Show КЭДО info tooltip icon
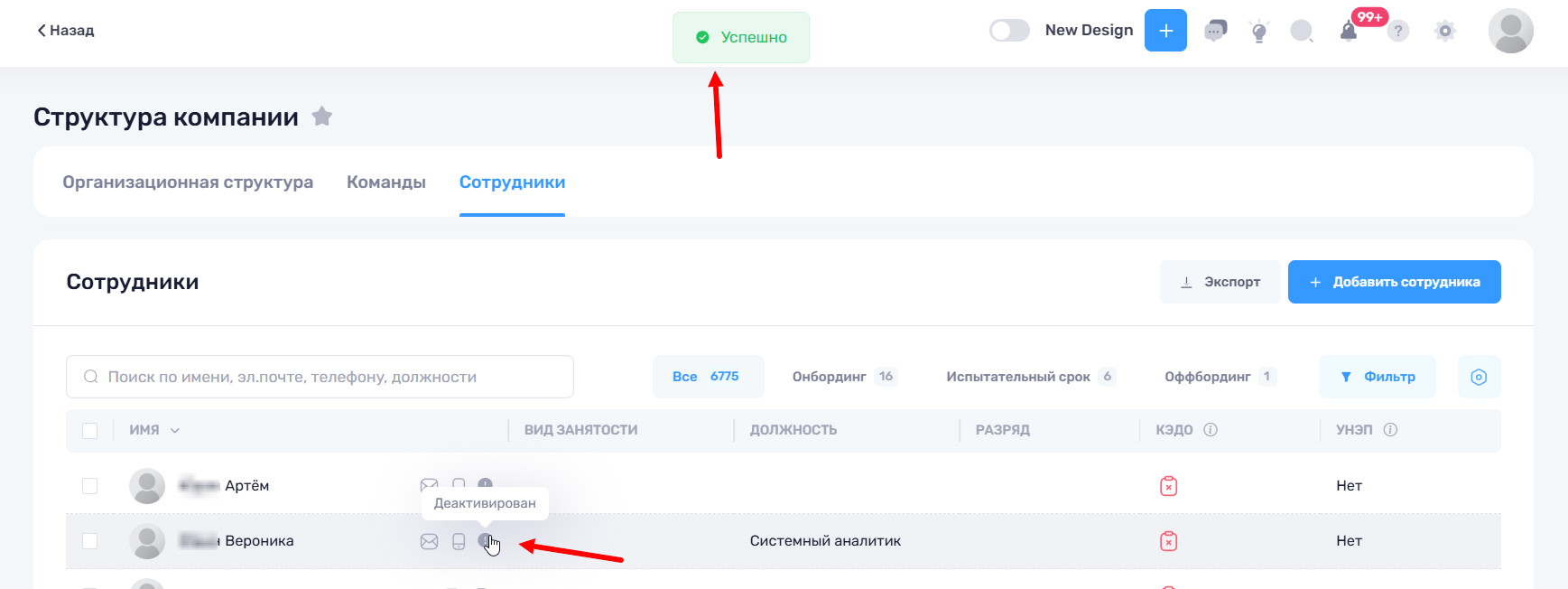The image size is (1568, 589). pyautogui.click(x=1211, y=430)
